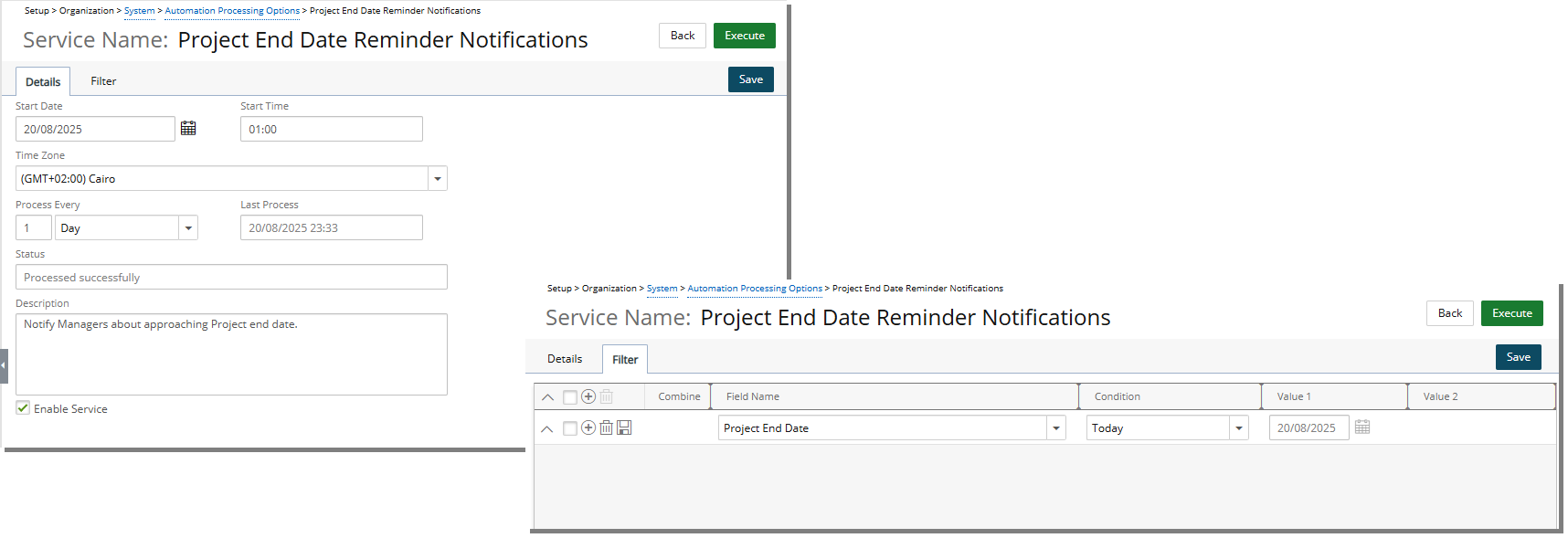
Task: Click the Value 1 column header
Action: [x=1335, y=396]
